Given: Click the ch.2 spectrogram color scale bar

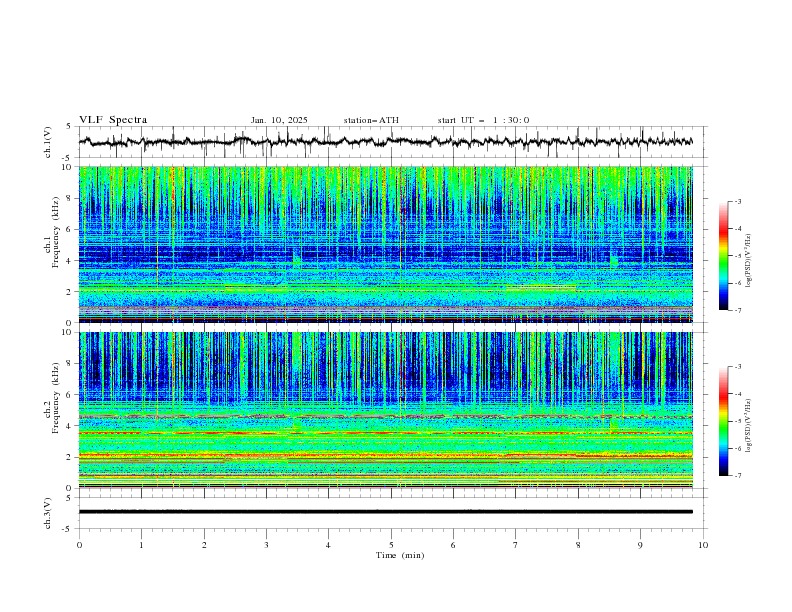Looking at the screenshot, I should [x=723, y=421].
